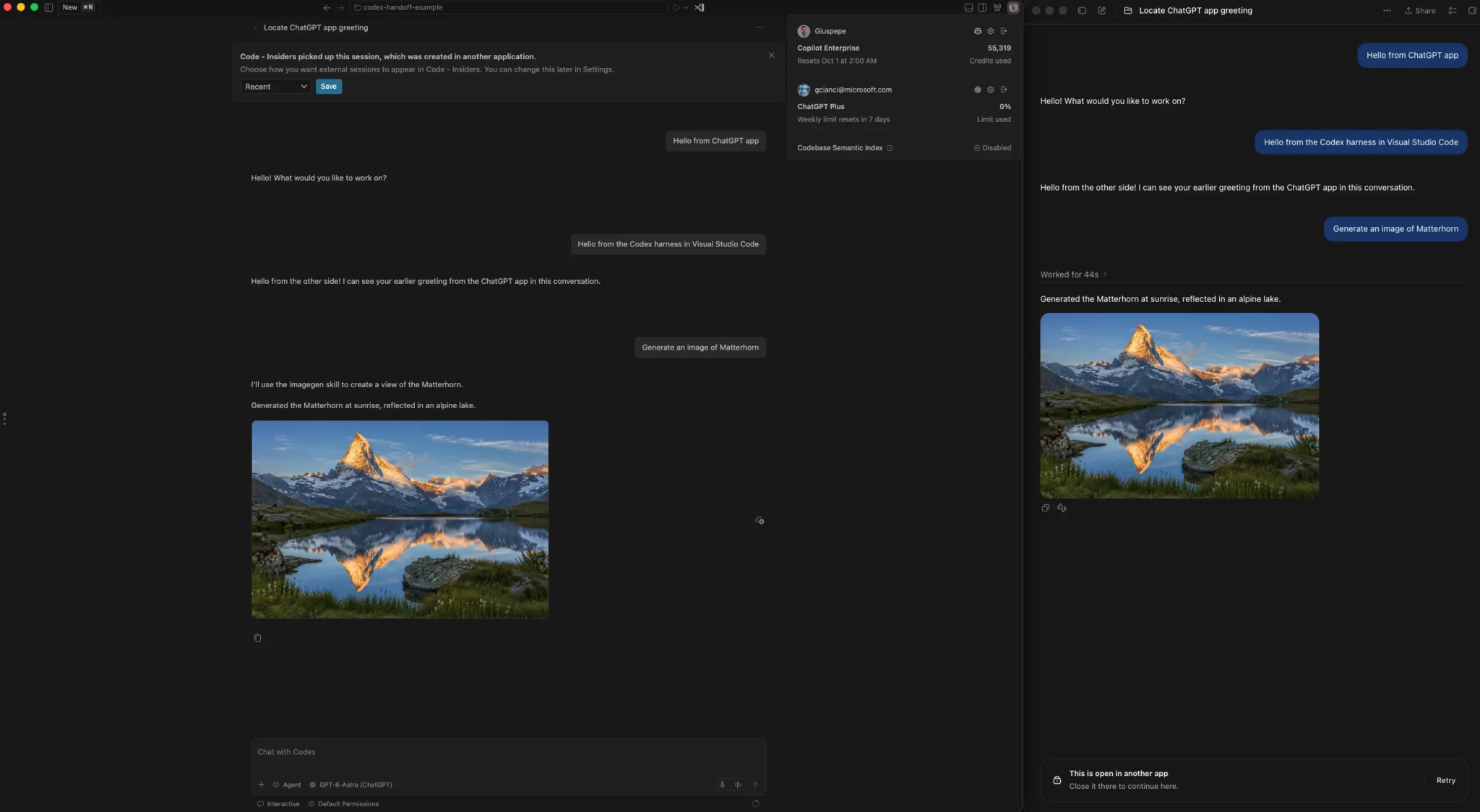Open the account avatar in title bar
The image size is (1480, 812).
coord(1013,7)
